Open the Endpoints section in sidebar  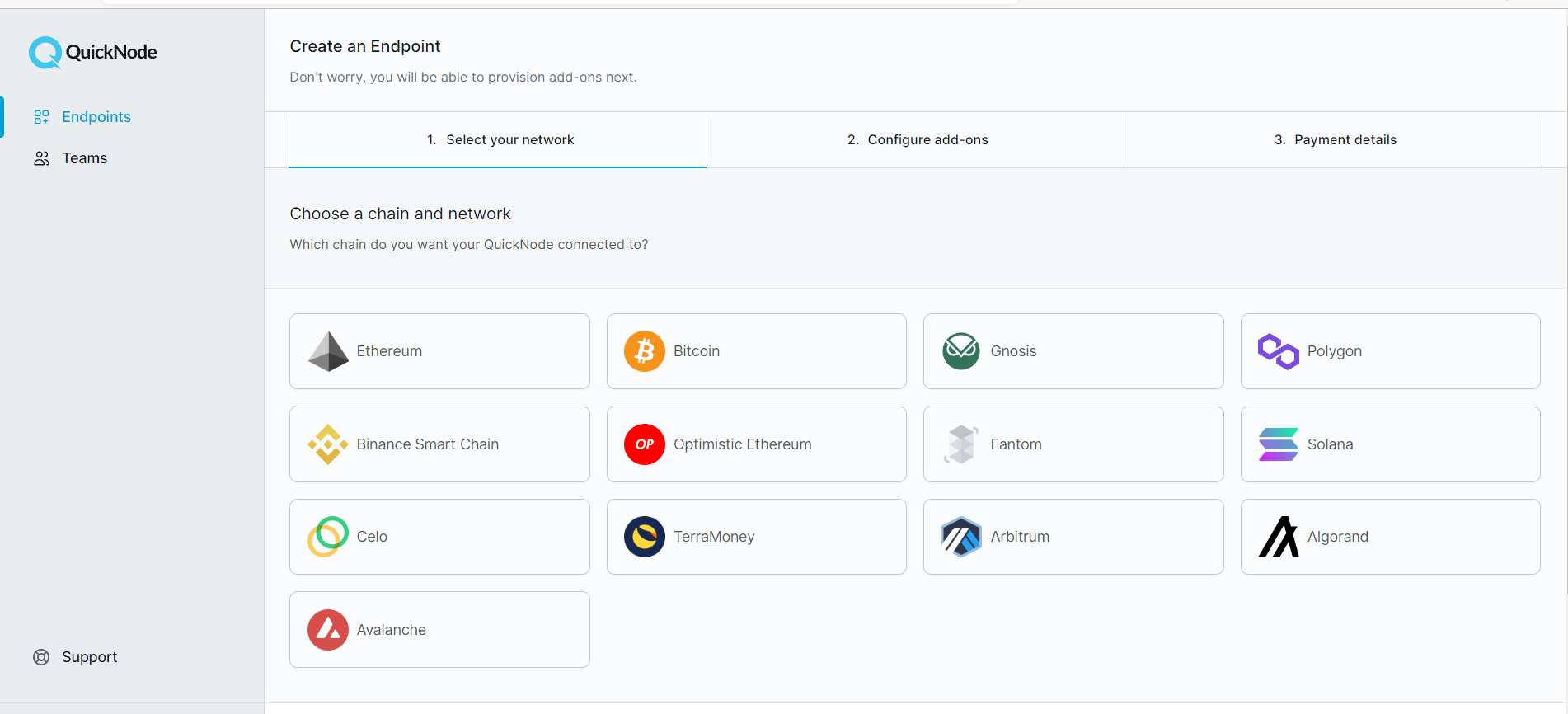click(96, 117)
